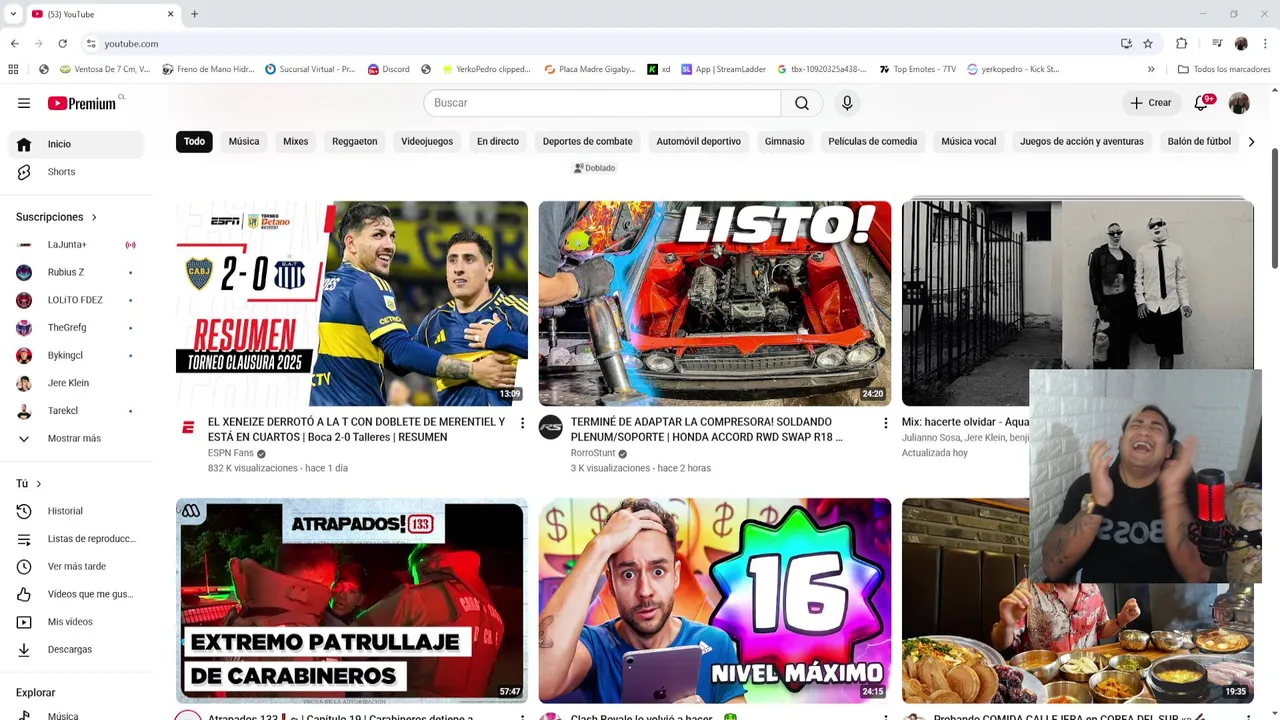Go to Shorts in sidebar

click(76, 172)
